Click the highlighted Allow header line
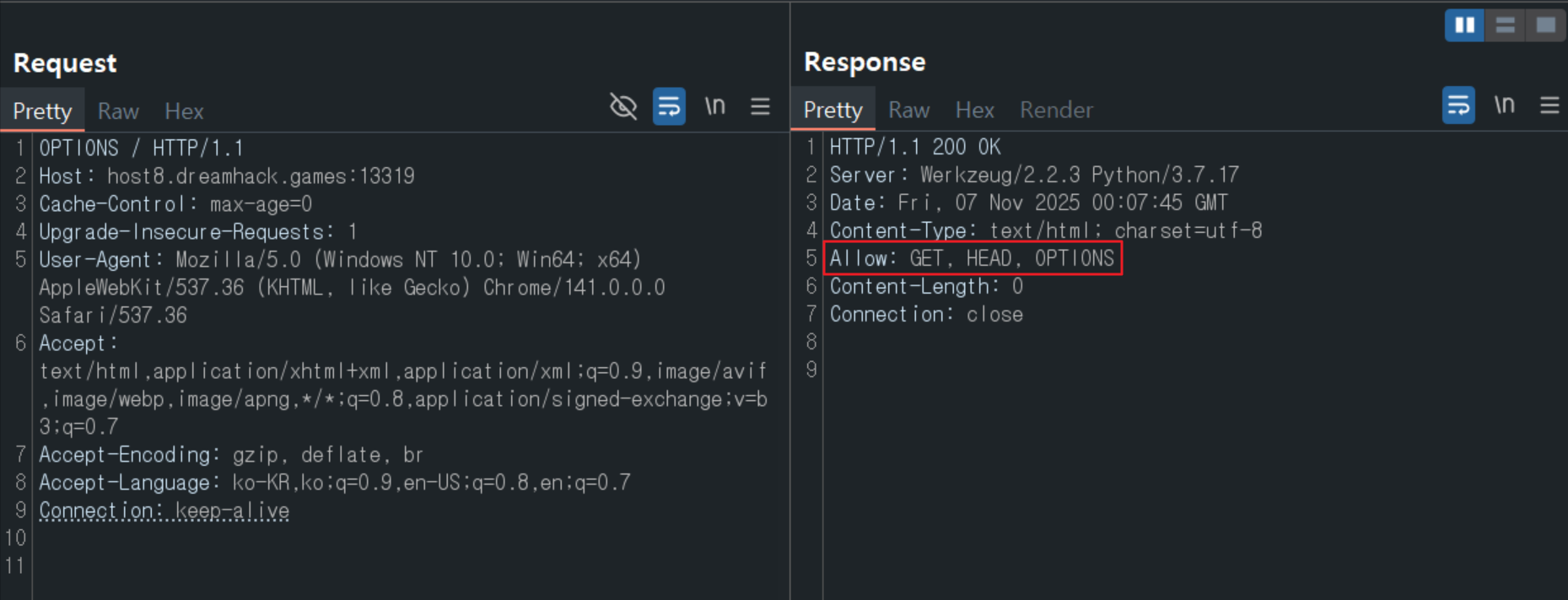This screenshot has height=600, width=1568. coord(972,258)
